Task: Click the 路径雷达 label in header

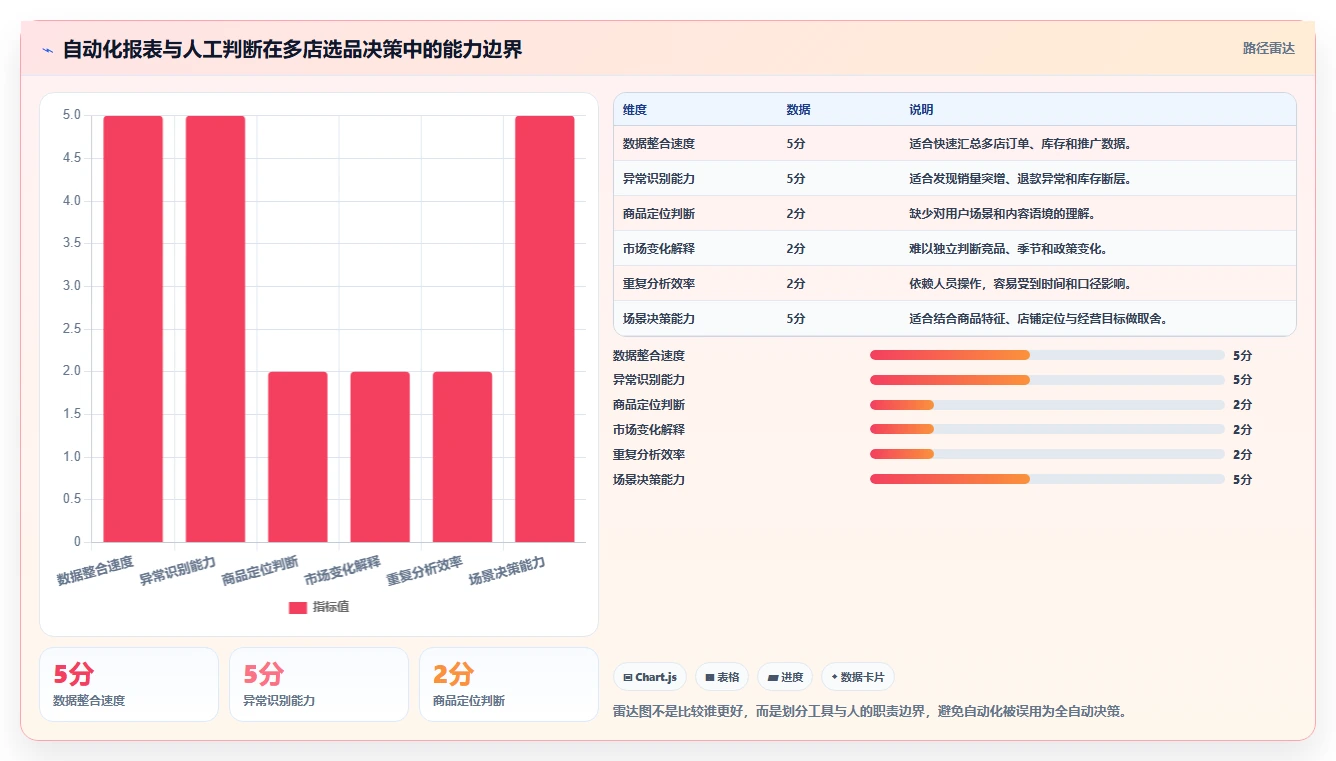Action: point(1268,48)
